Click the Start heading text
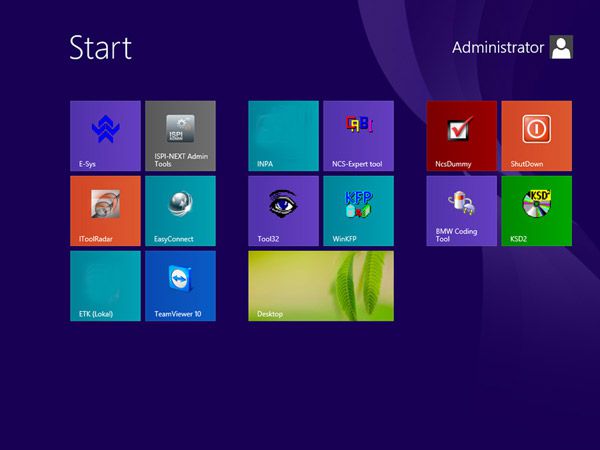The height and width of the screenshot is (450, 600). [x=101, y=47]
